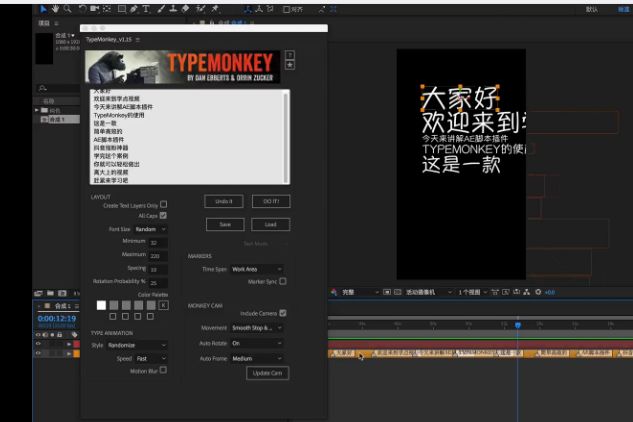Select the Pan Behind anchor point tool
The image size is (633, 422).
point(107,8)
